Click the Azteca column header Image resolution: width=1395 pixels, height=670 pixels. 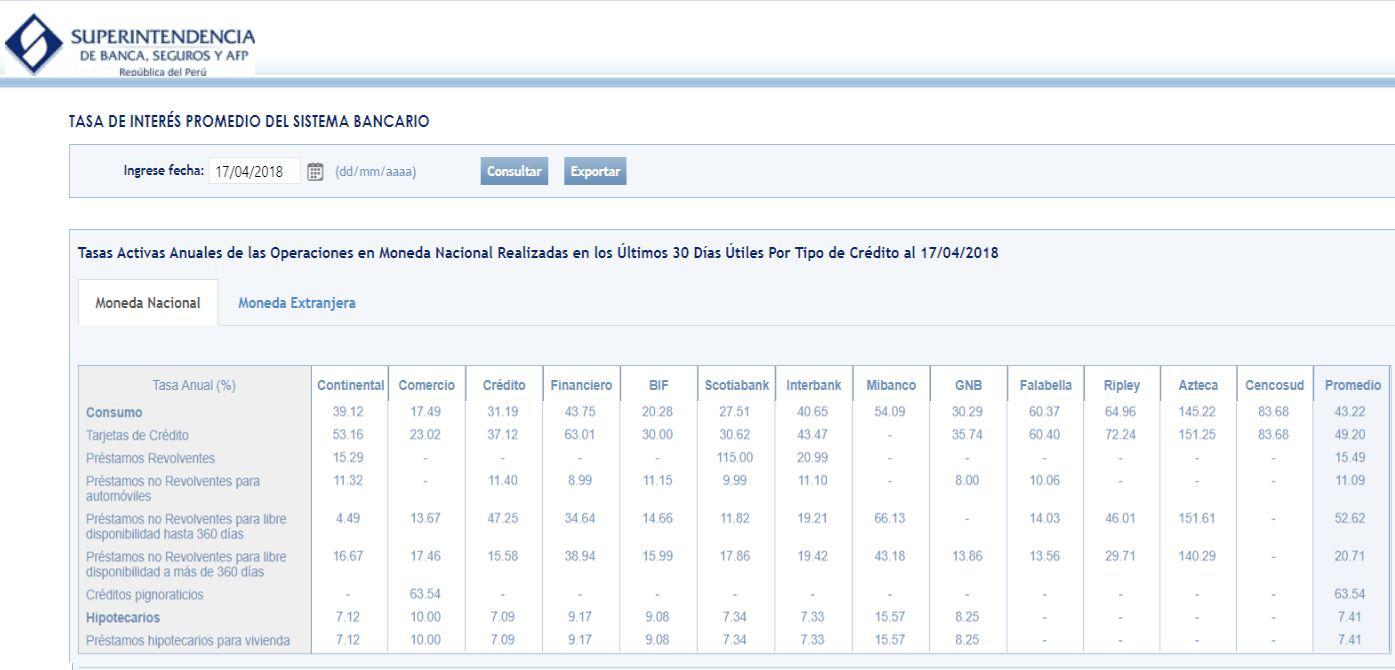click(1198, 386)
